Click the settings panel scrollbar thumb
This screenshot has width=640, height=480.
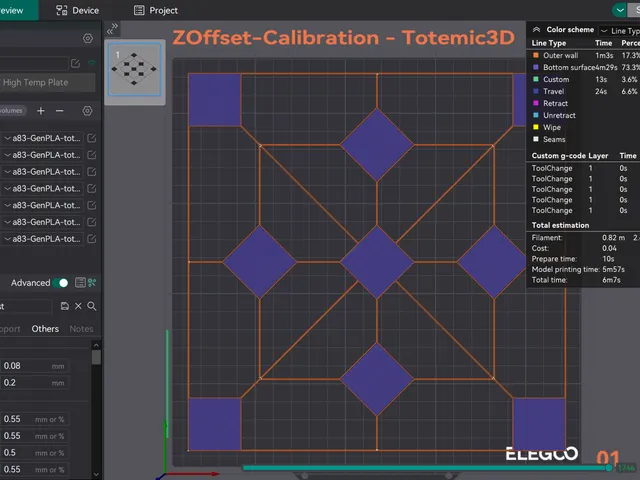coord(96,357)
